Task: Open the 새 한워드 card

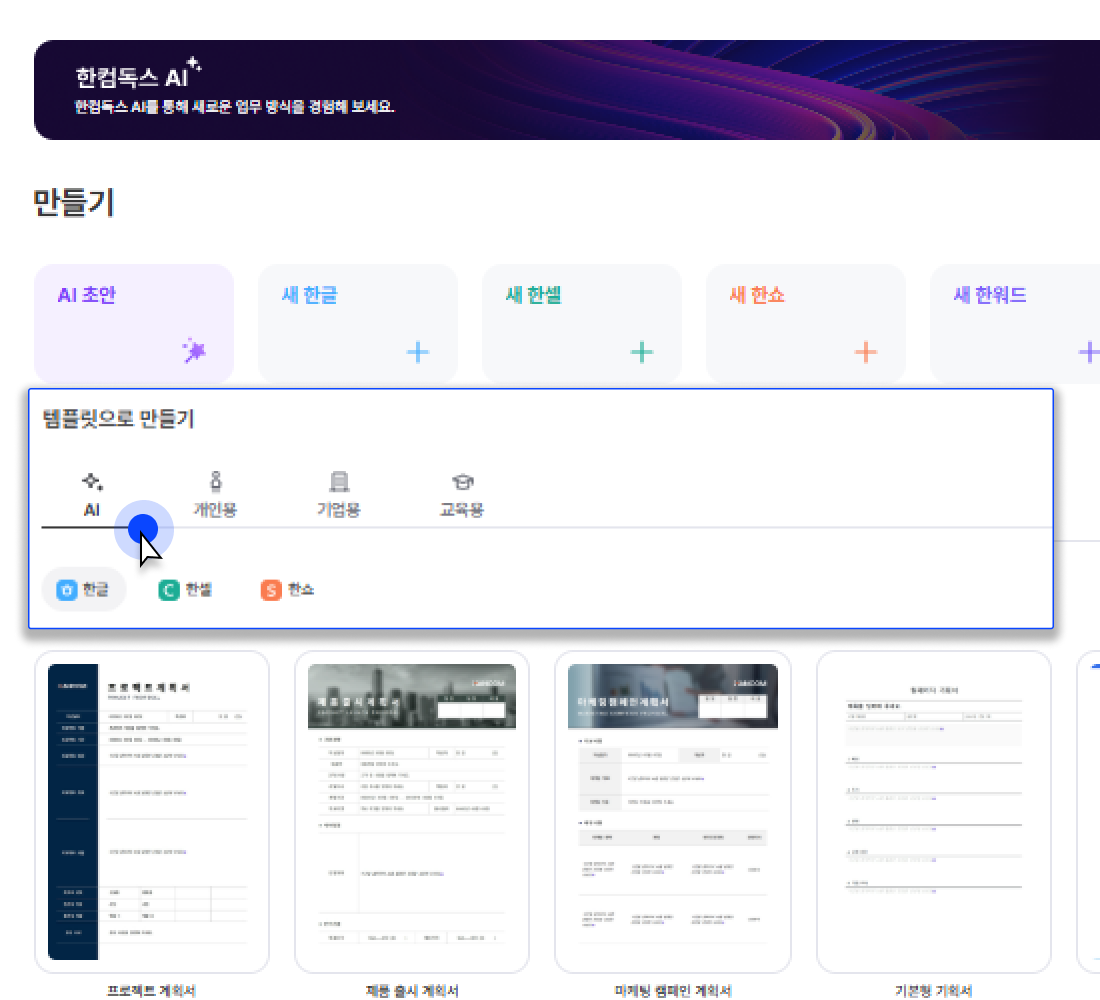Action: coord(1015,324)
